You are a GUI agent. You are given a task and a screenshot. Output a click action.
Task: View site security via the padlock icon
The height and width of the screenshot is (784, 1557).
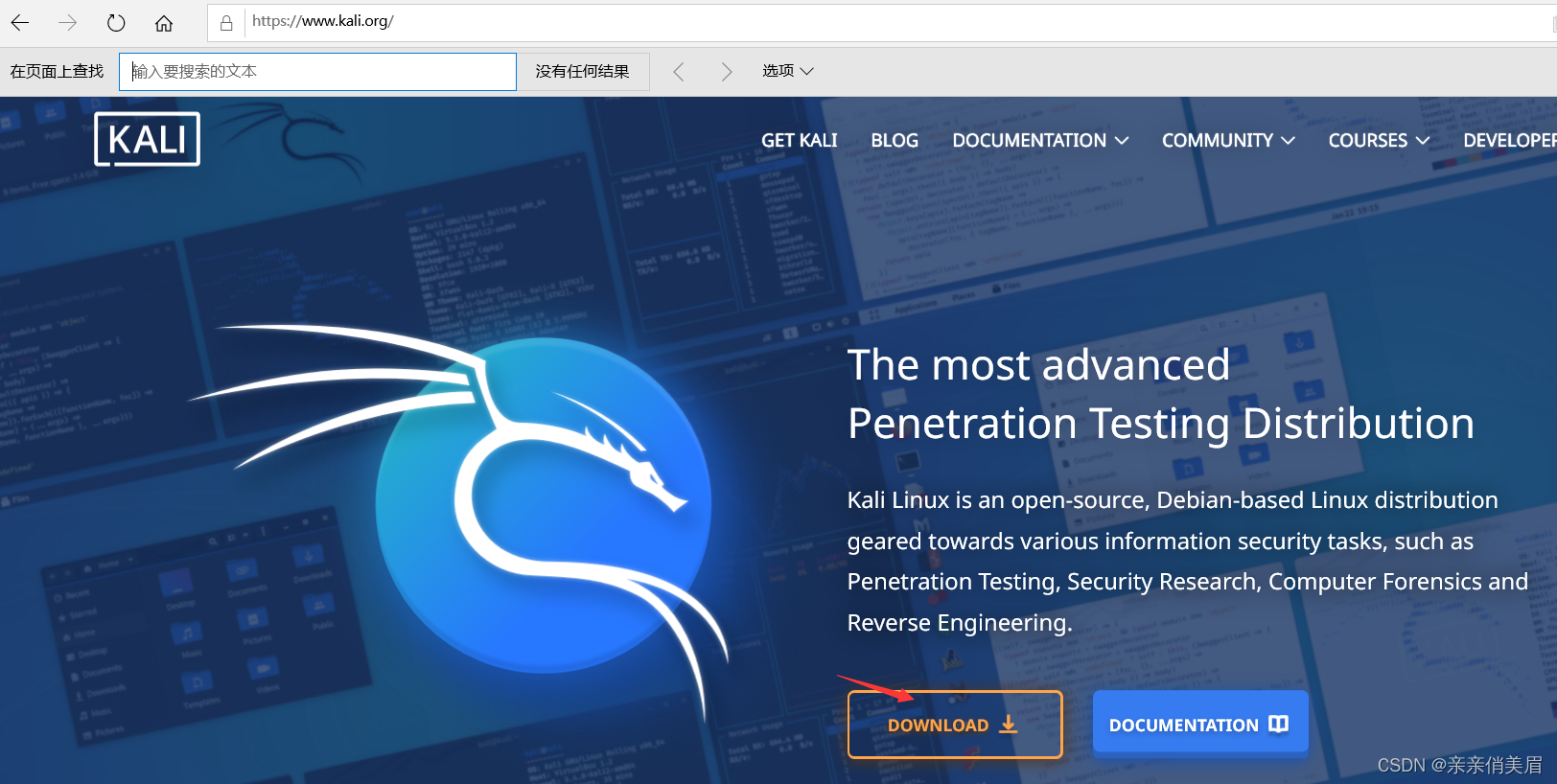[x=226, y=23]
